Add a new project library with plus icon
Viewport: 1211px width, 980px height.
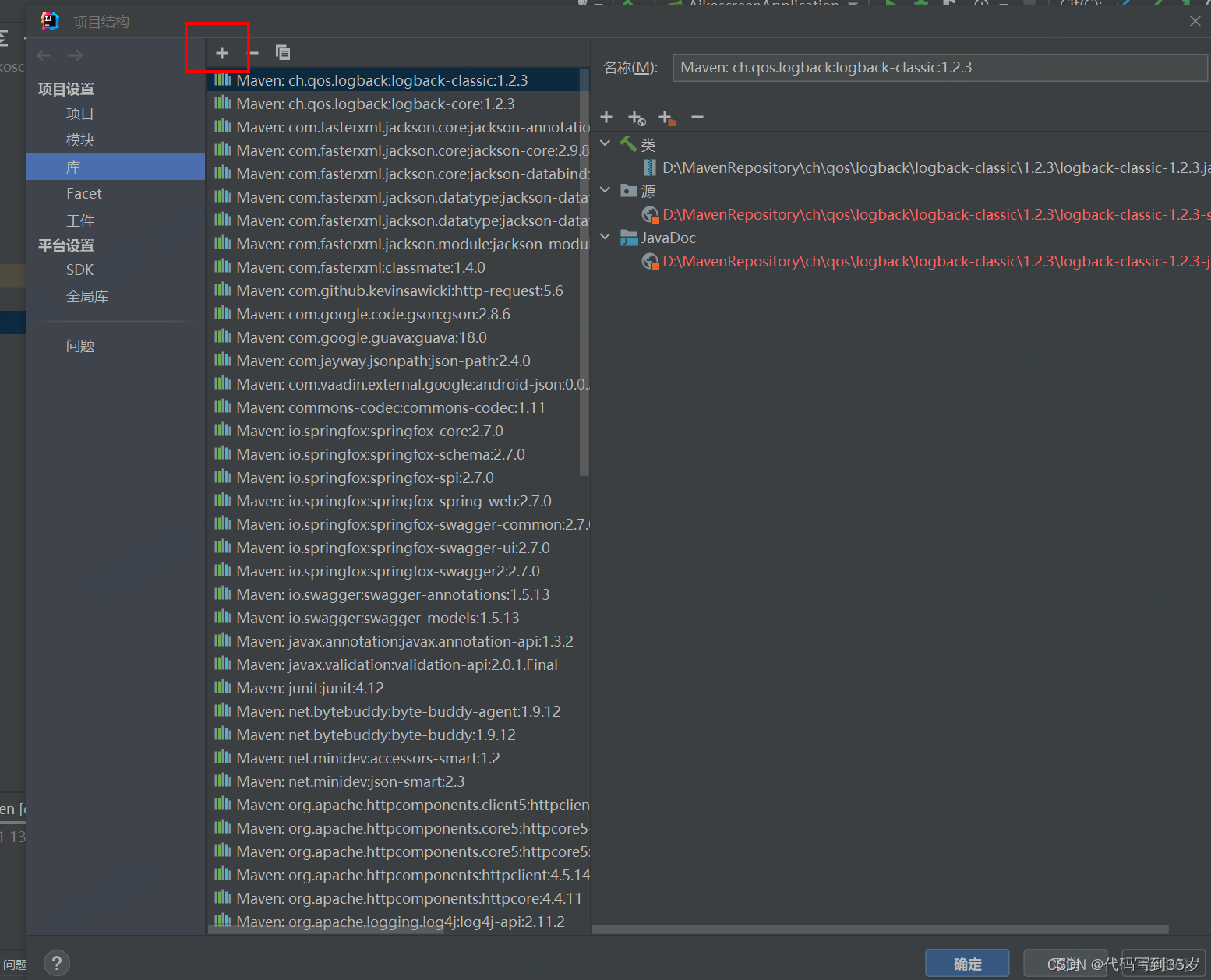222,53
